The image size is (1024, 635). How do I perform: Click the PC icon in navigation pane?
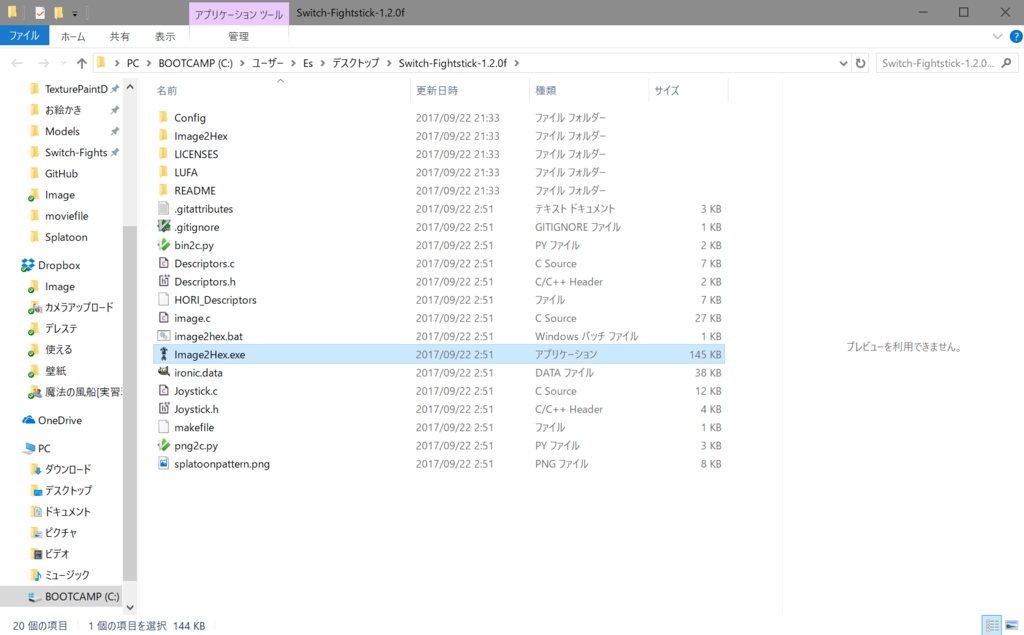click(x=29, y=448)
